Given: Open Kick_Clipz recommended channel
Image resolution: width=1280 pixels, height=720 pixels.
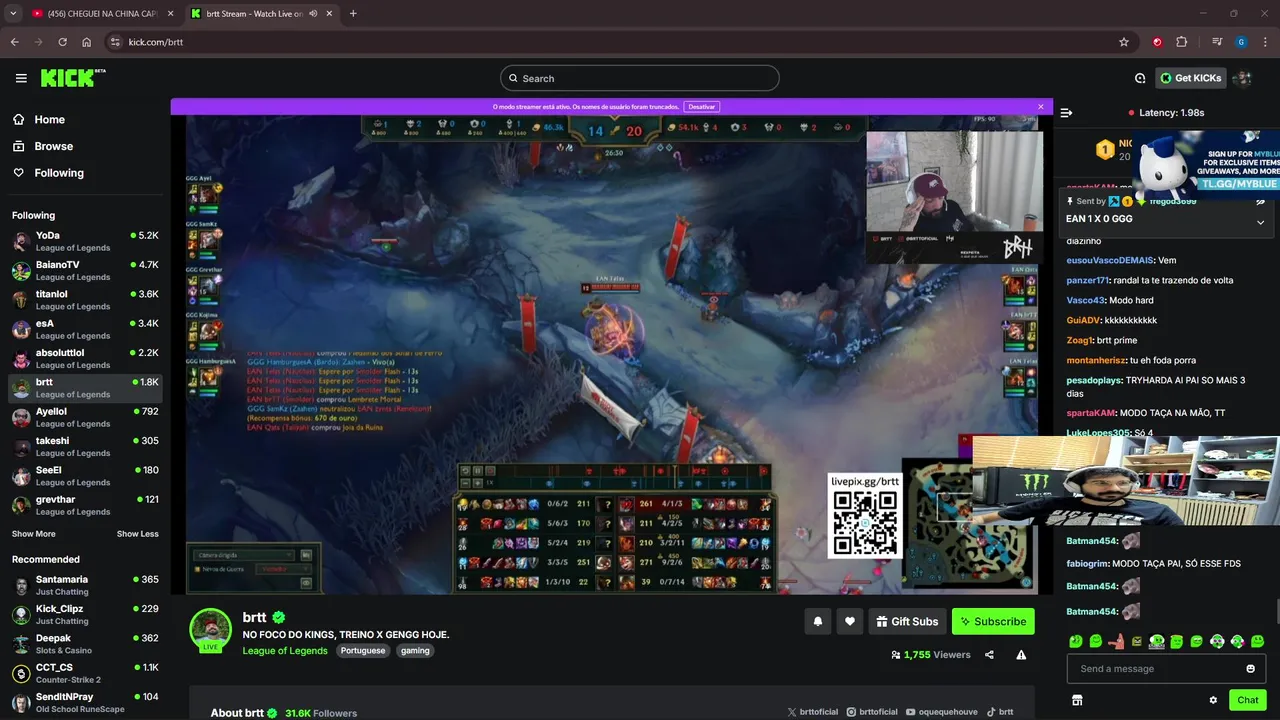Looking at the screenshot, I should tap(85, 614).
